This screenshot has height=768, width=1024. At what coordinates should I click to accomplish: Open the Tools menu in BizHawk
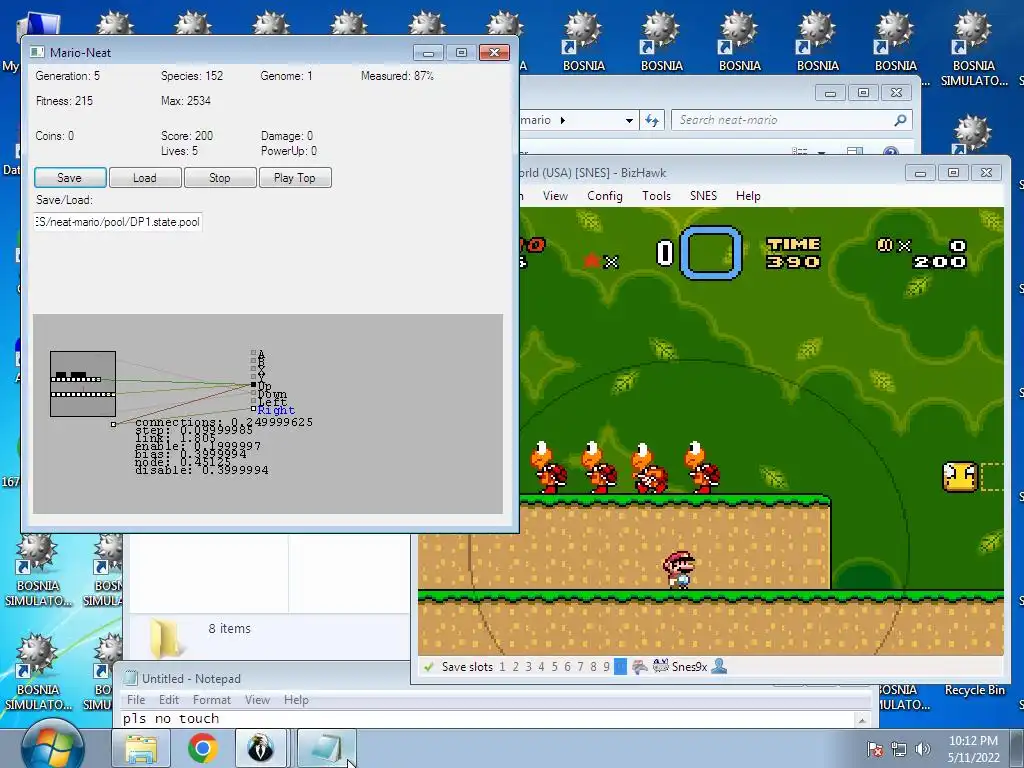[x=656, y=196]
